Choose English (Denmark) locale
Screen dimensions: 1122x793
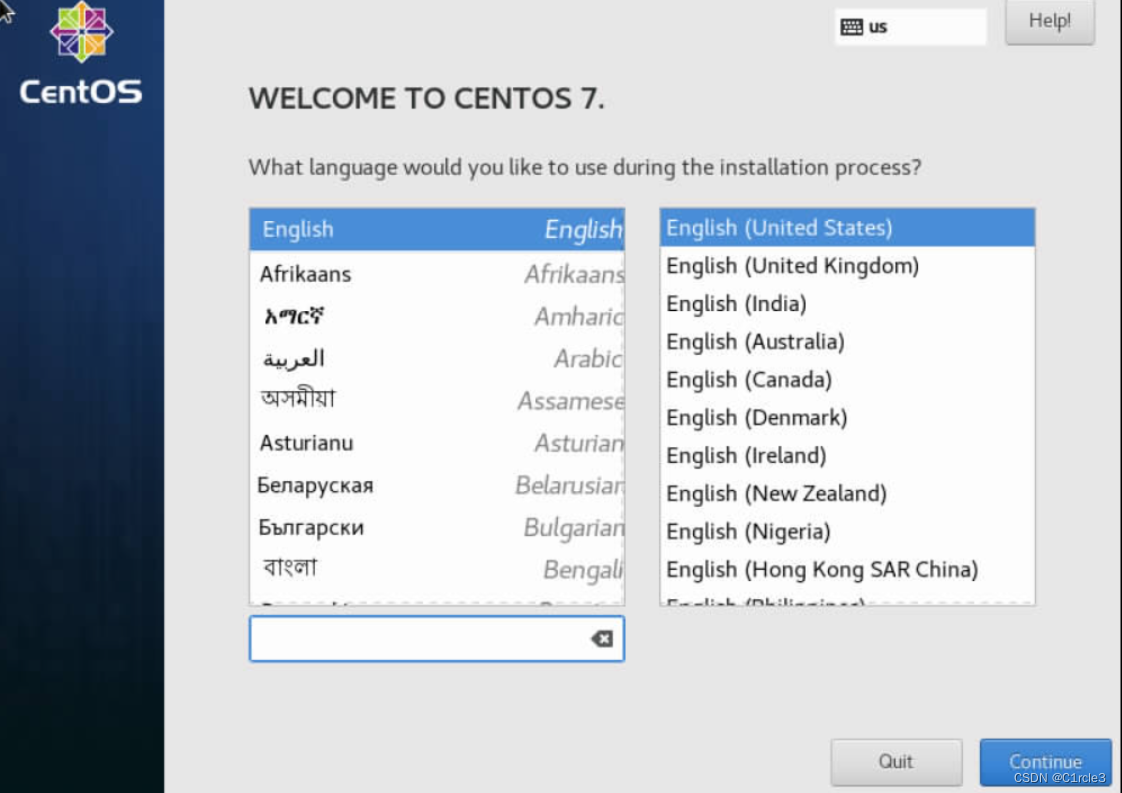[x=847, y=417]
